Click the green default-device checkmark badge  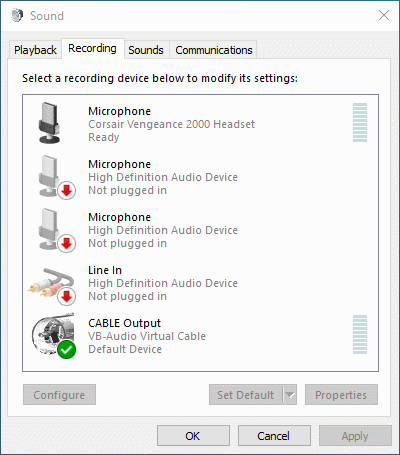67,350
